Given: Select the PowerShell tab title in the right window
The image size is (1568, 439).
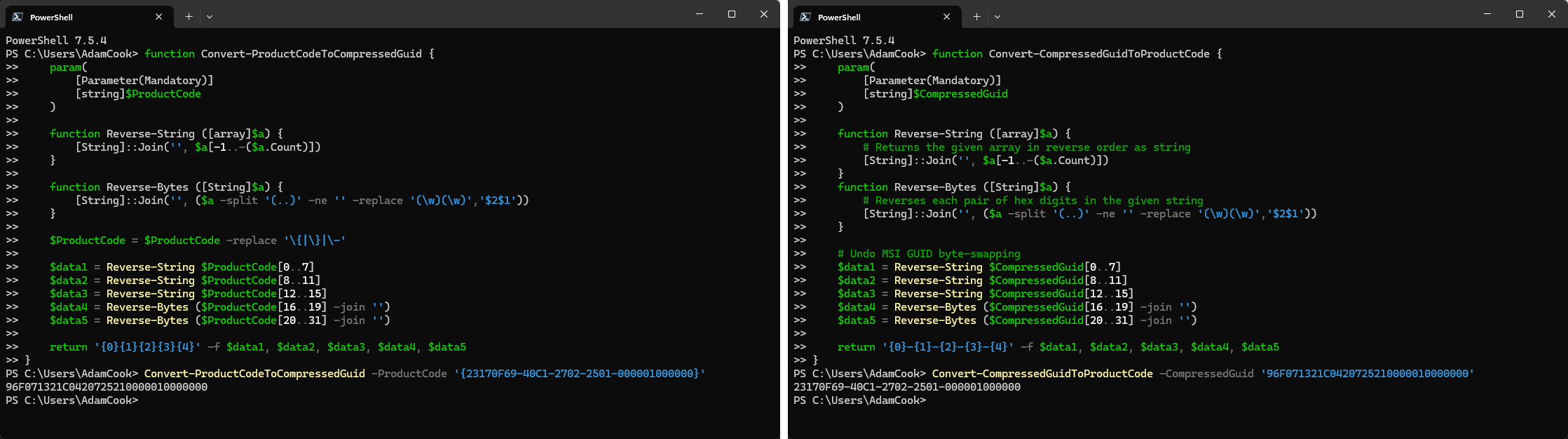Looking at the screenshot, I should tap(839, 17).
